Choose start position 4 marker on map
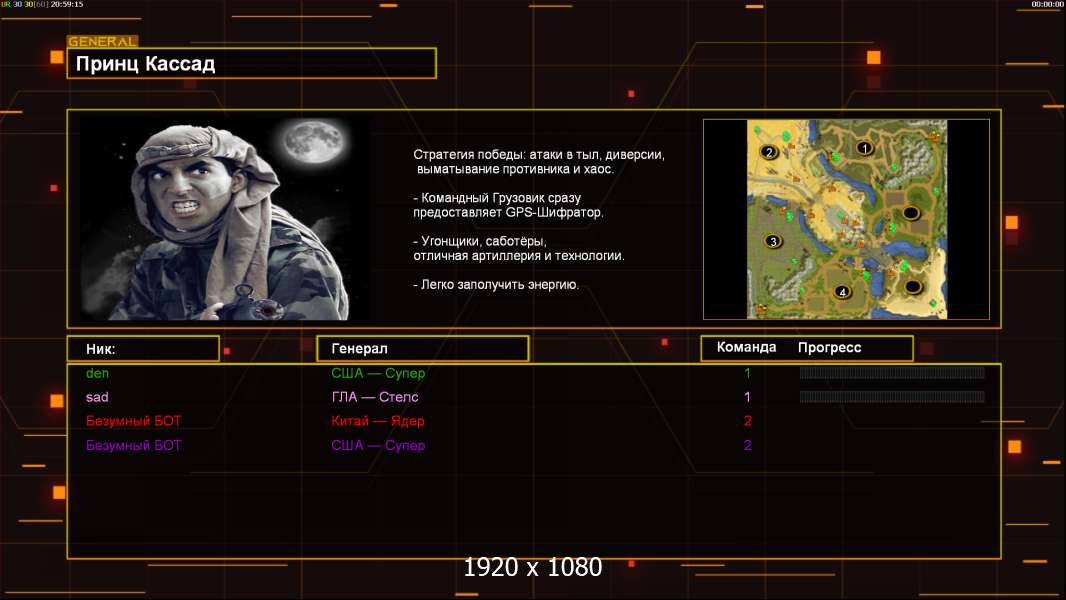 click(x=842, y=292)
